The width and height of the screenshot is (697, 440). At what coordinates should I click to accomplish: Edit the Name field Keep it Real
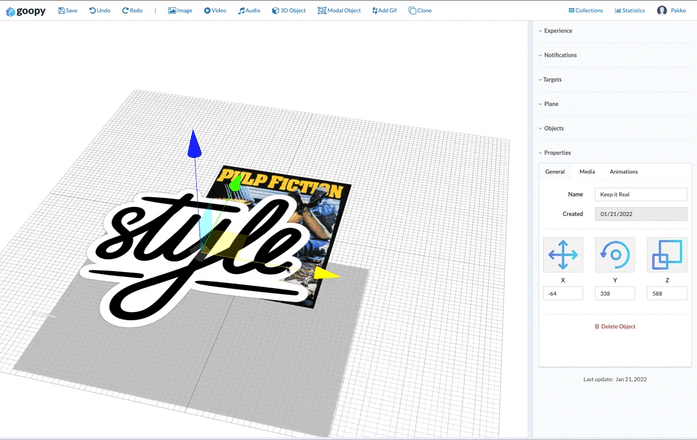point(641,194)
